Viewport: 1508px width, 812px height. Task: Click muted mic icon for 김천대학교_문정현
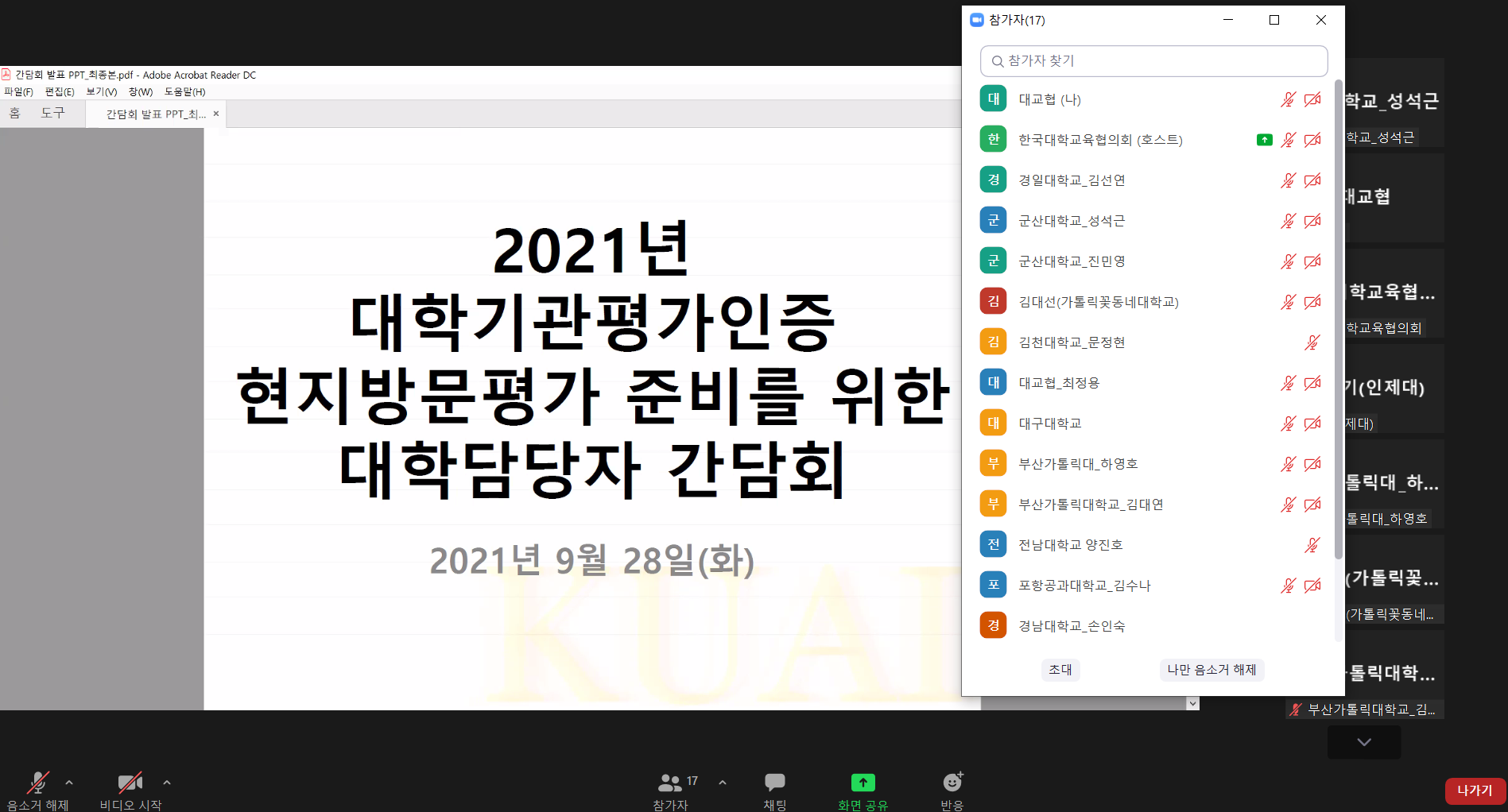coord(1312,342)
